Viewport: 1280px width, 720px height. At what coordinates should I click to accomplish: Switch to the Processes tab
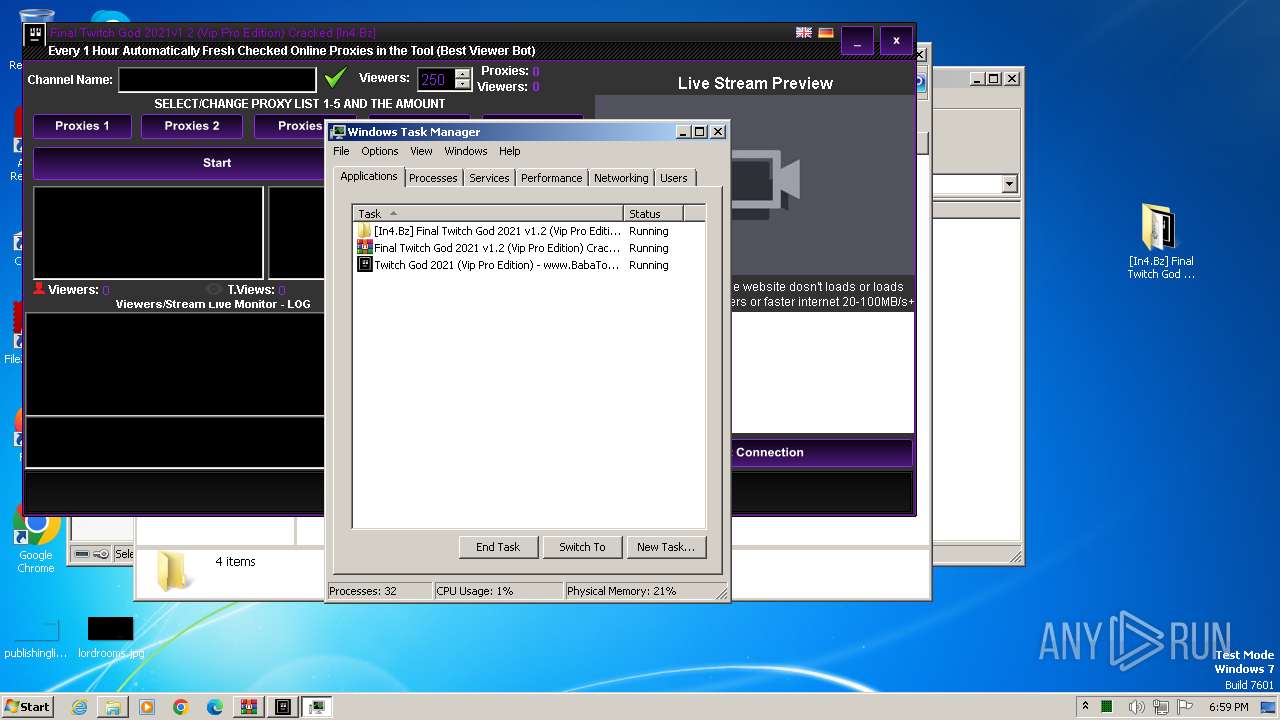click(433, 178)
